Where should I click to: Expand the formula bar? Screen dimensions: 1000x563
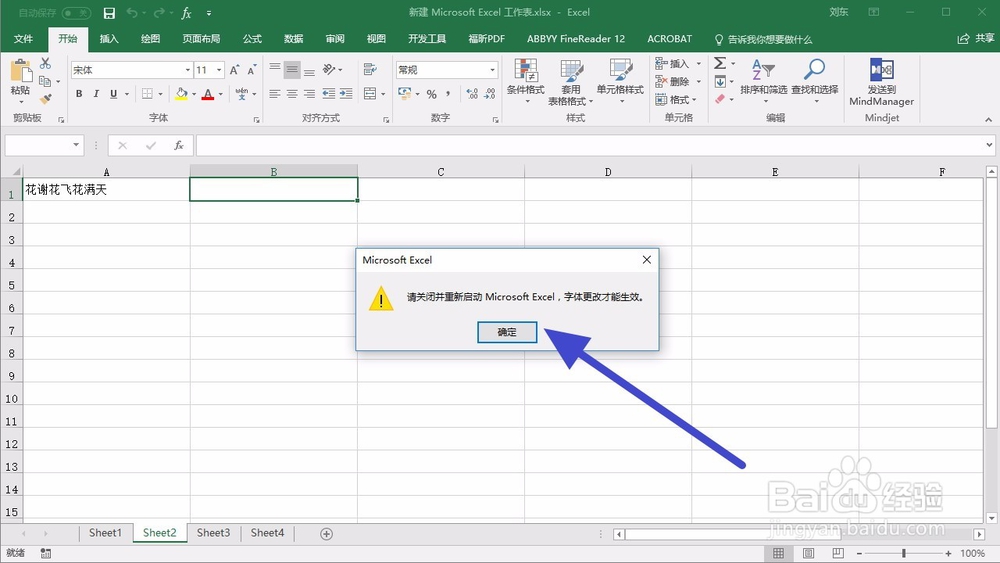tap(989, 145)
